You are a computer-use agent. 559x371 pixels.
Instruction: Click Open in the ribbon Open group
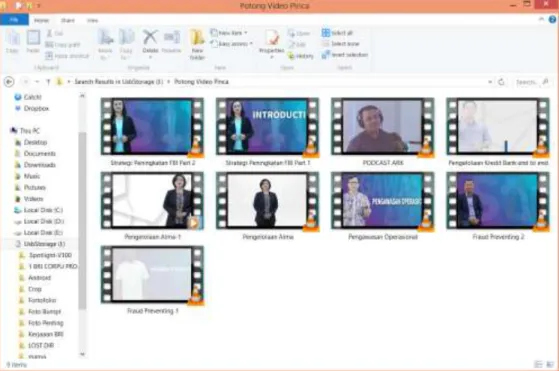point(299,33)
